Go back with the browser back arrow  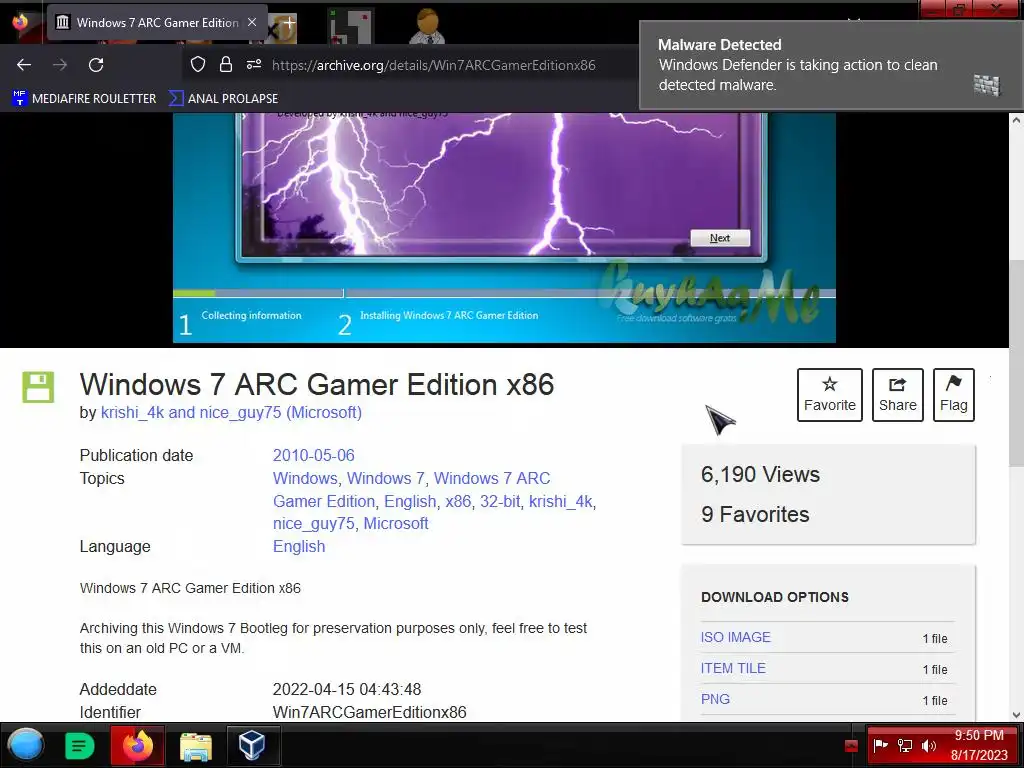tap(24, 65)
